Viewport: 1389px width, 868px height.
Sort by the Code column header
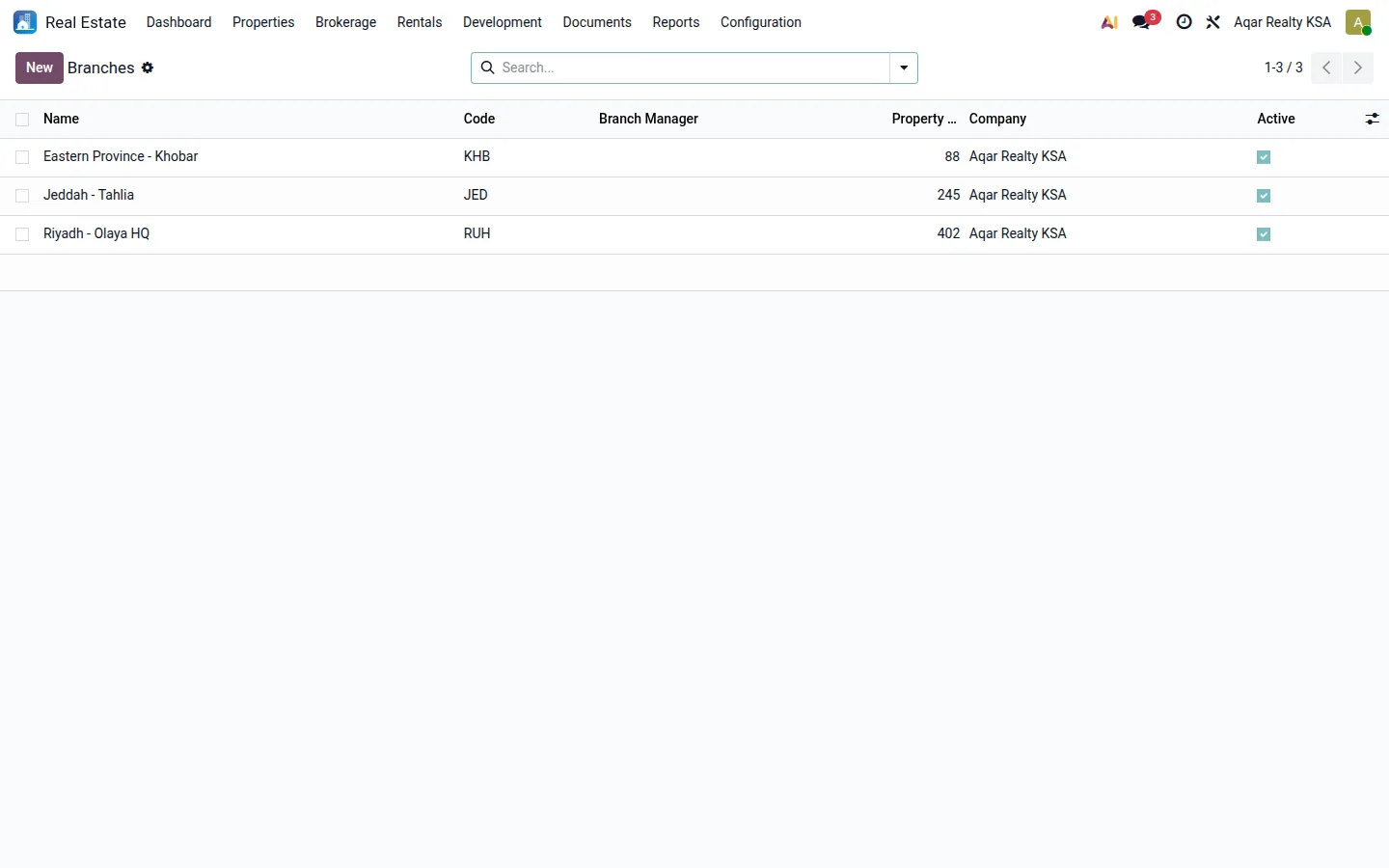tap(479, 119)
